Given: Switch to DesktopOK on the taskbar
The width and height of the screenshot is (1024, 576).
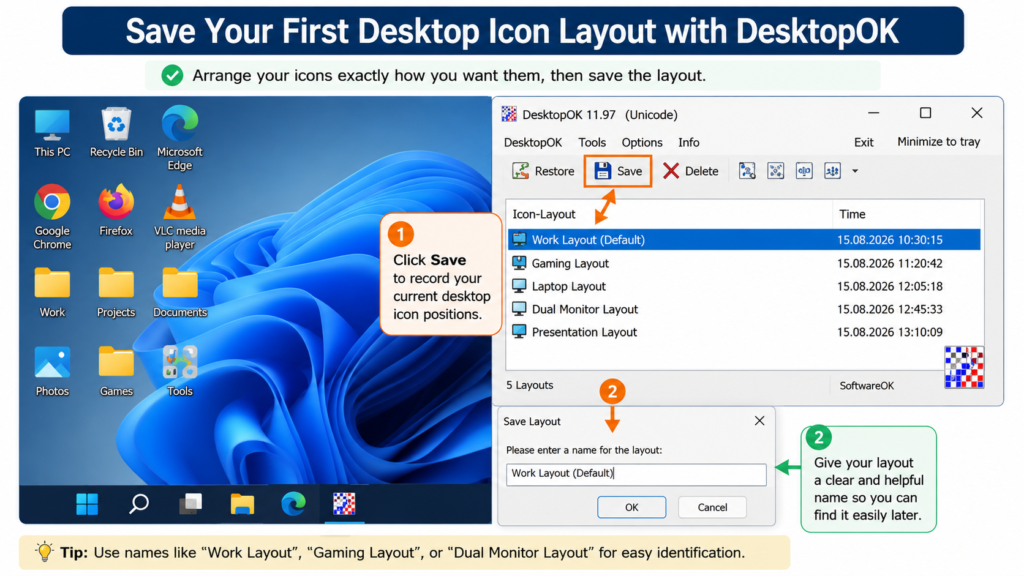Looking at the screenshot, I should pos(344,504).
